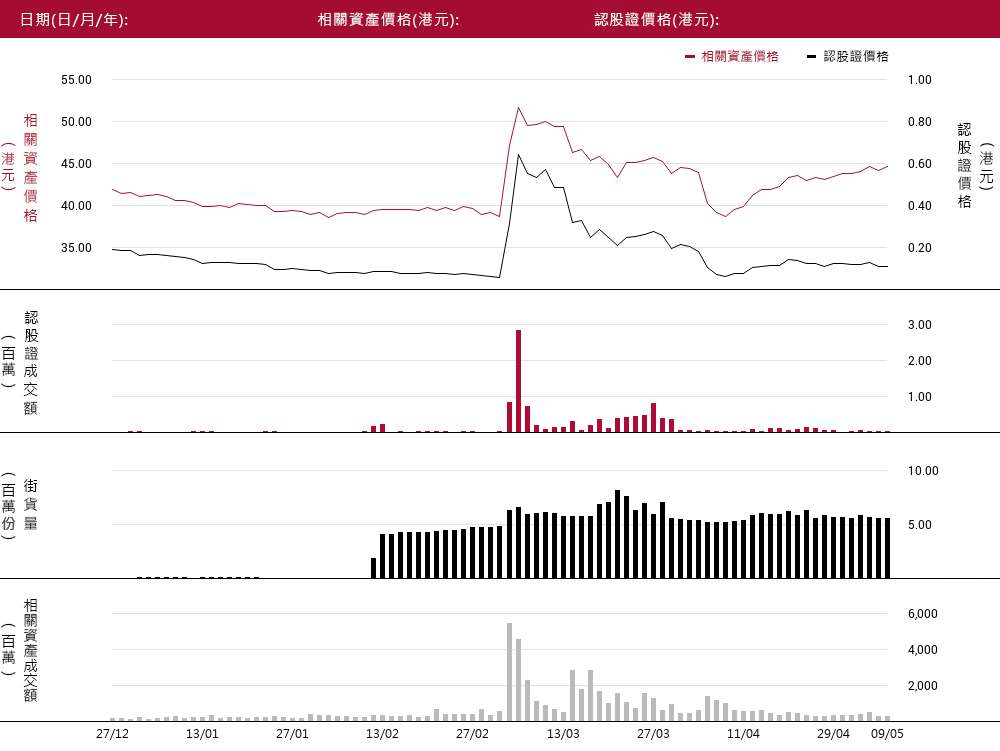The image size is (1000, 751).
Task: Click the 2,000 underlying turnover axis value
Action: [923, 686]
